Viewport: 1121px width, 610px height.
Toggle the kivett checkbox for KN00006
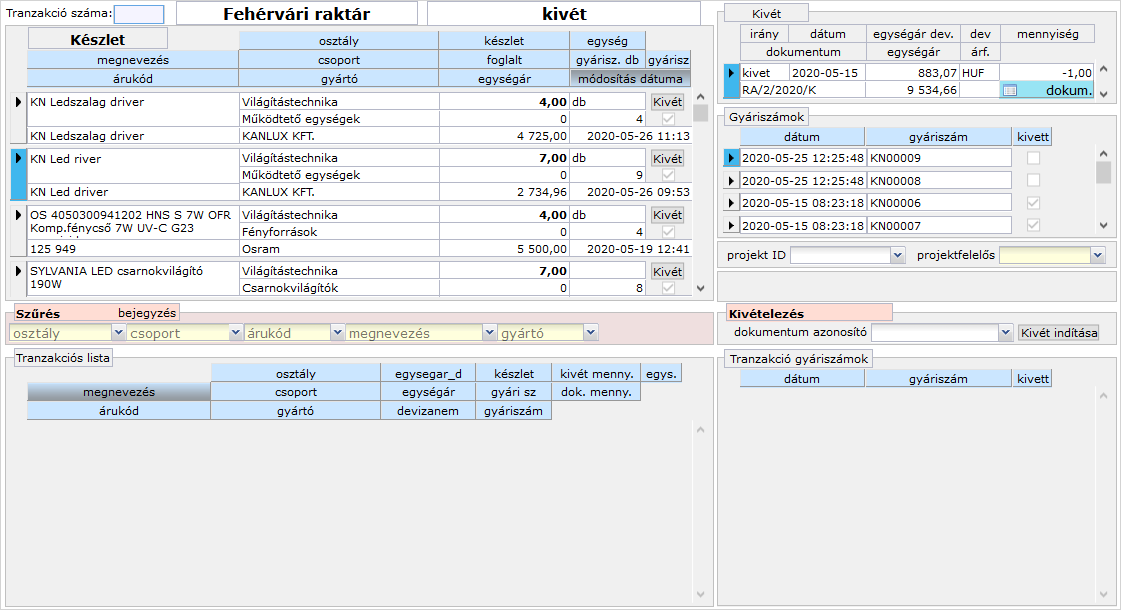pos(1033,203)
